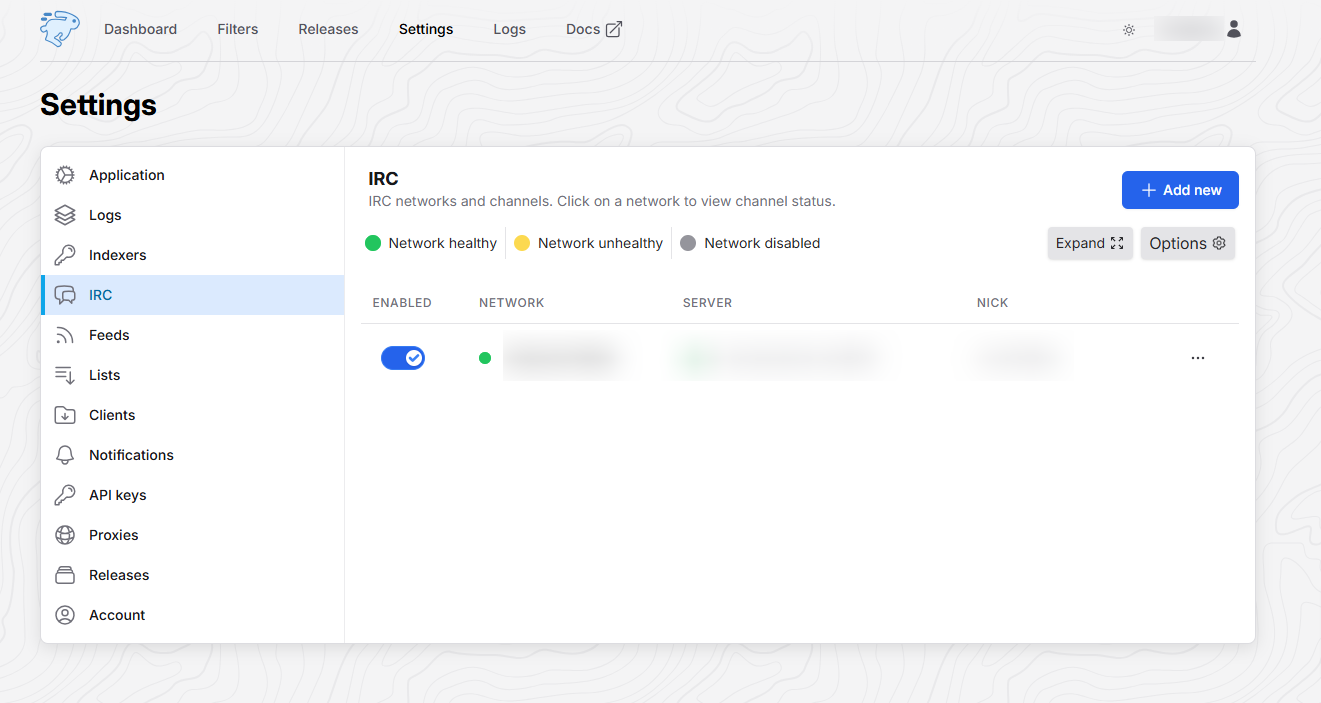1321x703 pixels.
Task: Click the Network unhealthy legend label
Action: [600, 243]
